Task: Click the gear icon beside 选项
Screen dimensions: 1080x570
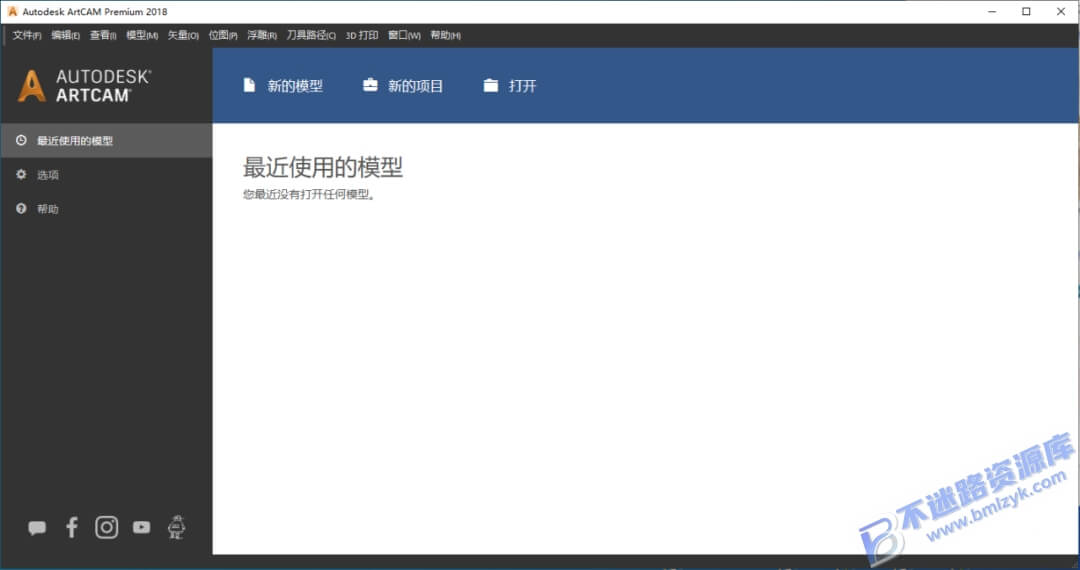Action: pos(21,175)
